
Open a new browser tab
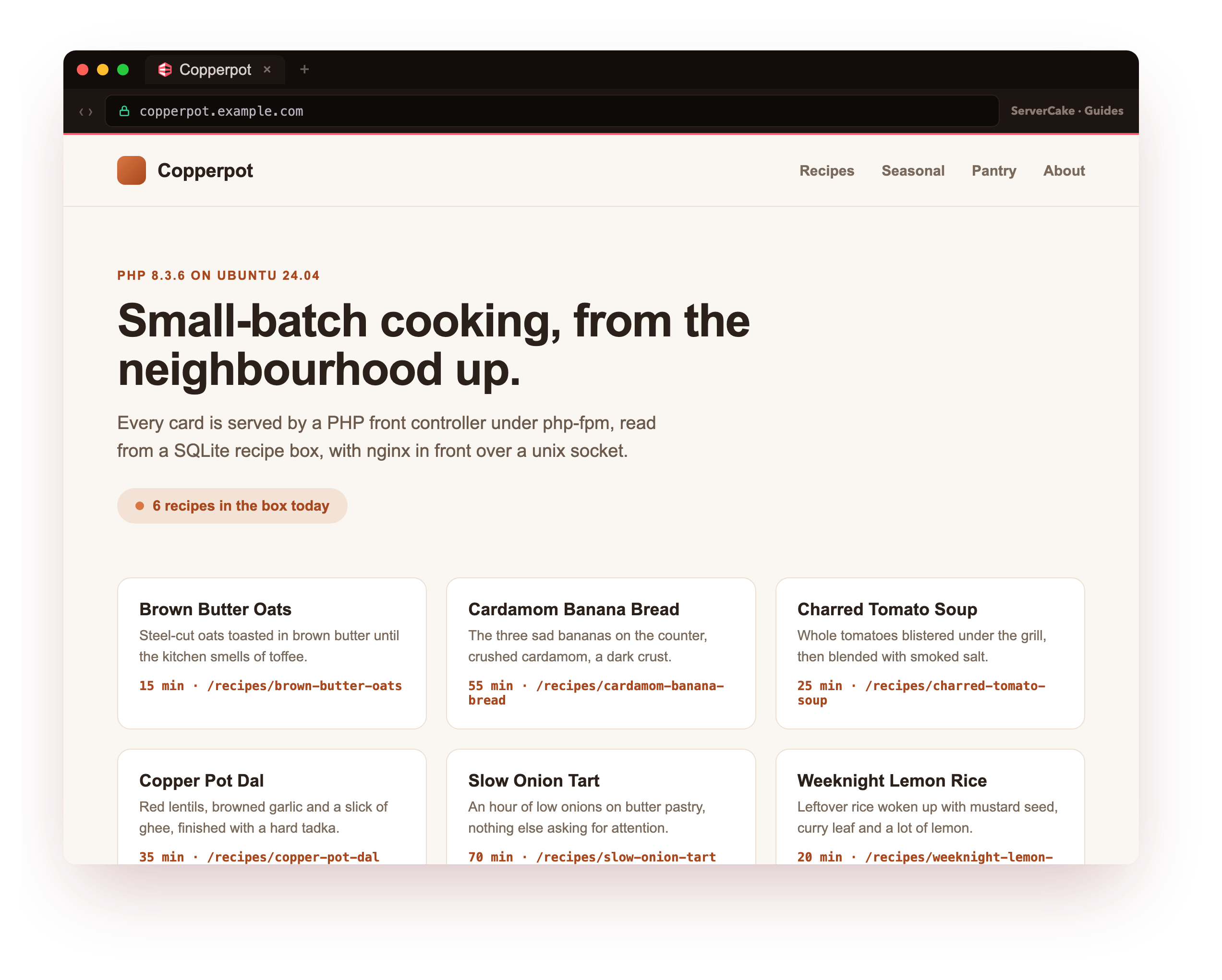pyautogui.click(x=304, y=69)
